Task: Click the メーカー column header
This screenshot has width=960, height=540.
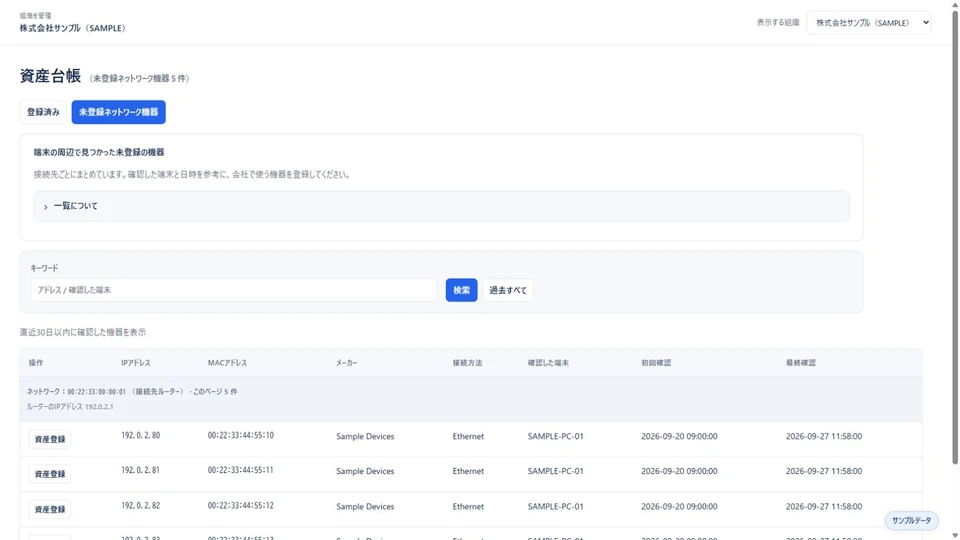Action: coord(347,363)
